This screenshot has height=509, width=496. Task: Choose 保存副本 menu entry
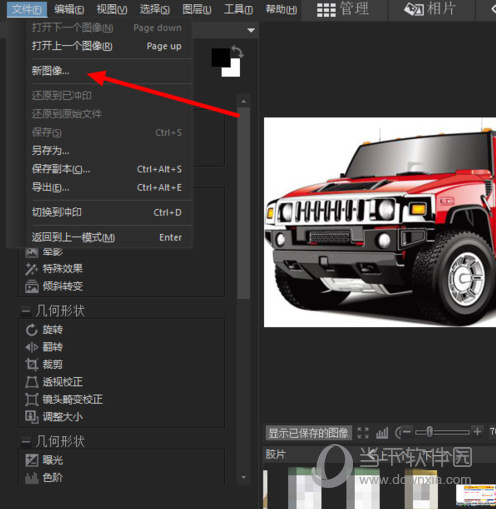(107, 169)
